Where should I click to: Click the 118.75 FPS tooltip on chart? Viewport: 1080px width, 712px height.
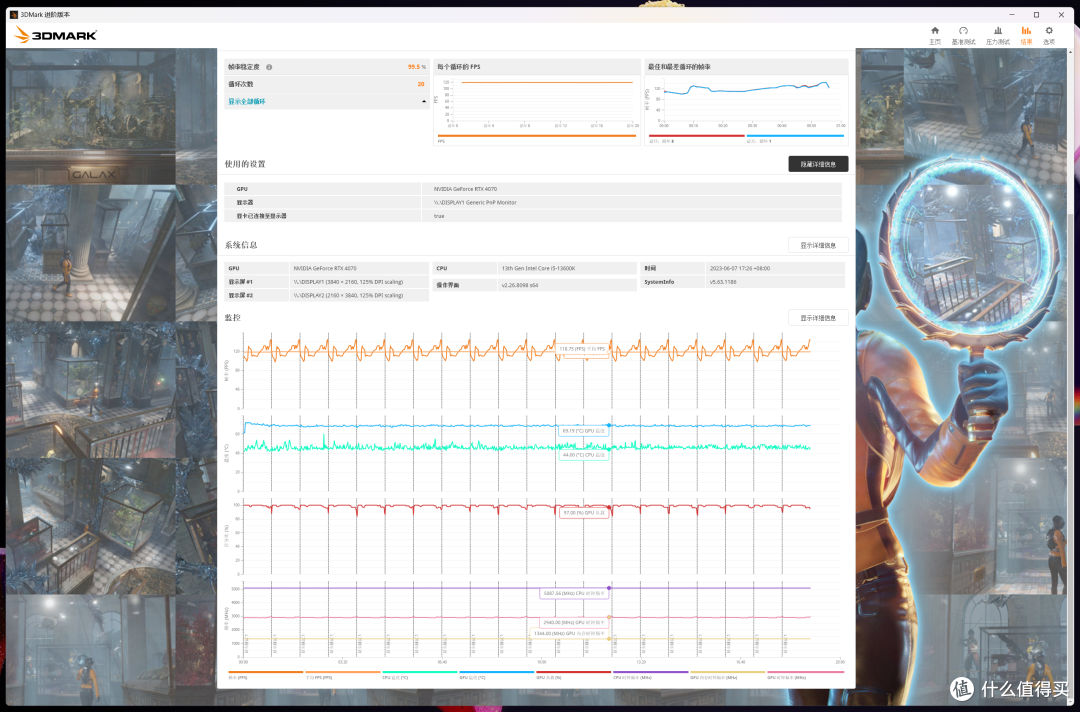click(583, 349)
